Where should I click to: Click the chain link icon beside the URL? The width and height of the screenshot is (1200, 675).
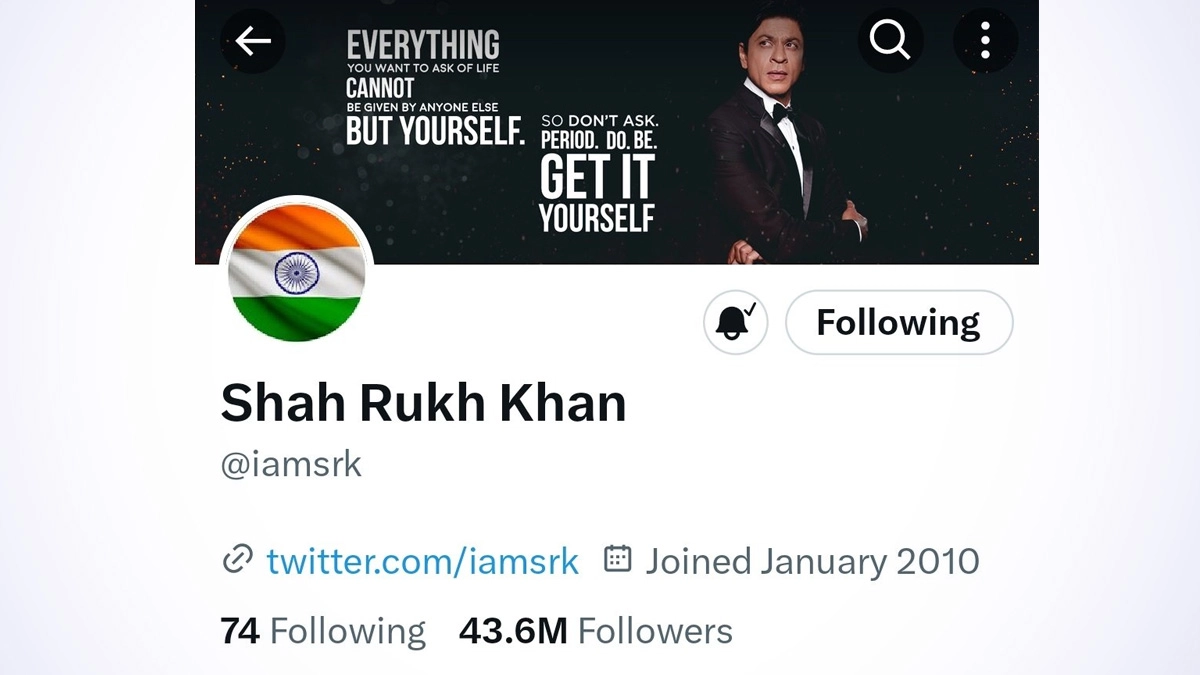pos(237,560)
